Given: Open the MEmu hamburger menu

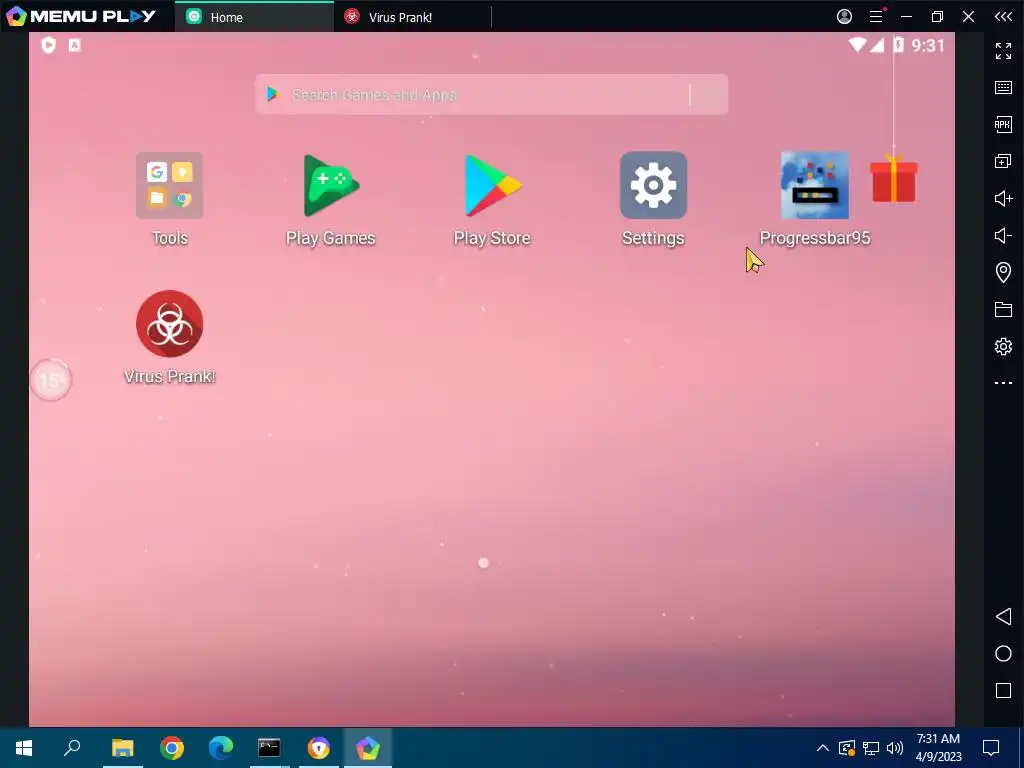Looking at the screenshot, I should [876, 17].
